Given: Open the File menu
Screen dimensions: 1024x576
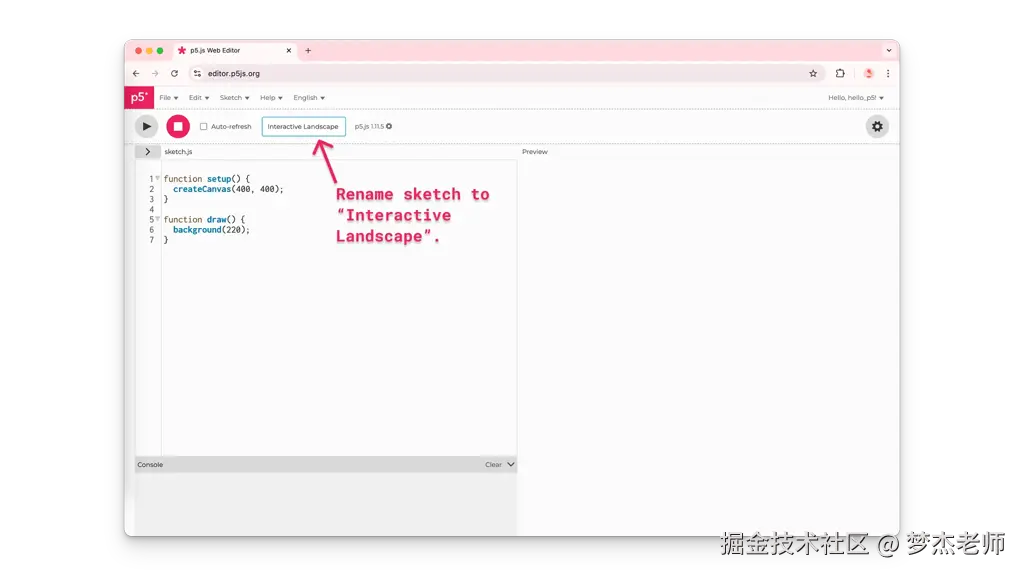Looking at the screenshot, I should coord(166,97).
